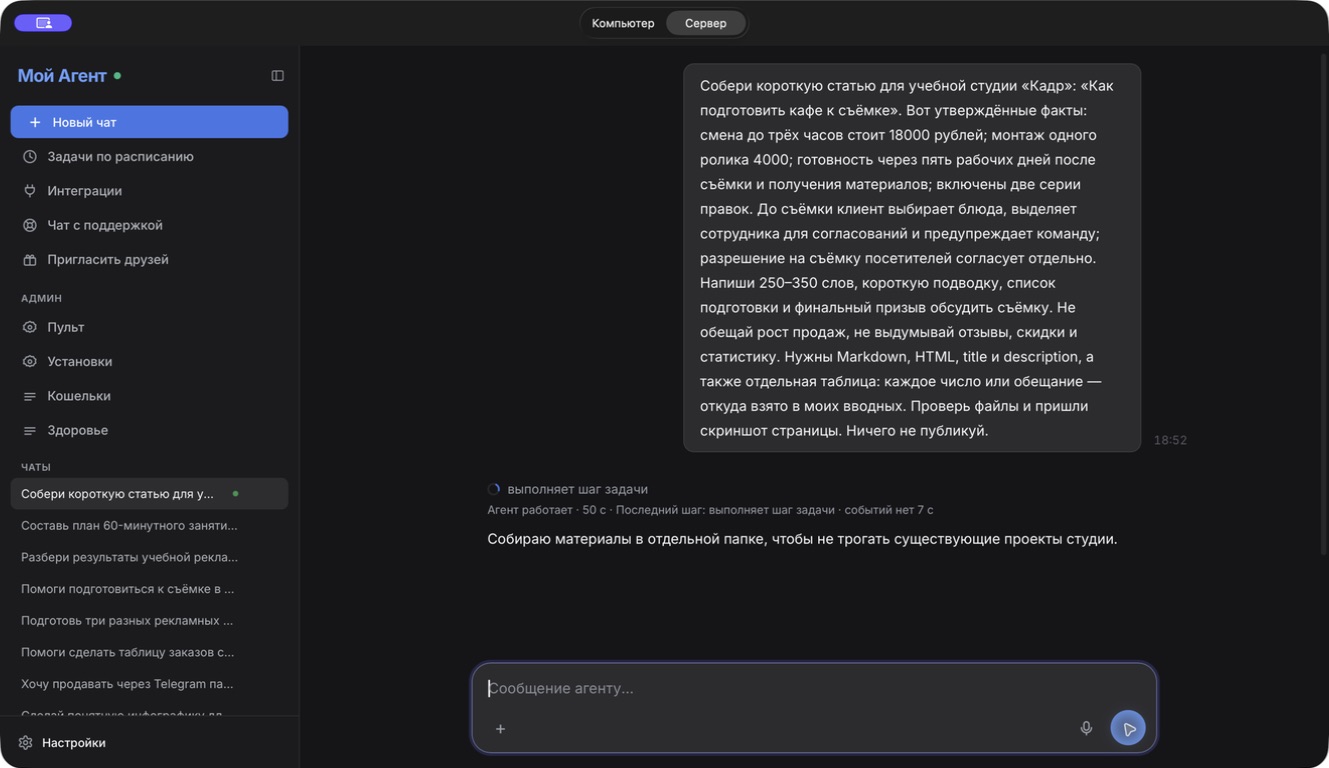
Task: Click the microphone icon in message box
Action: click(x=1086, y=728)
